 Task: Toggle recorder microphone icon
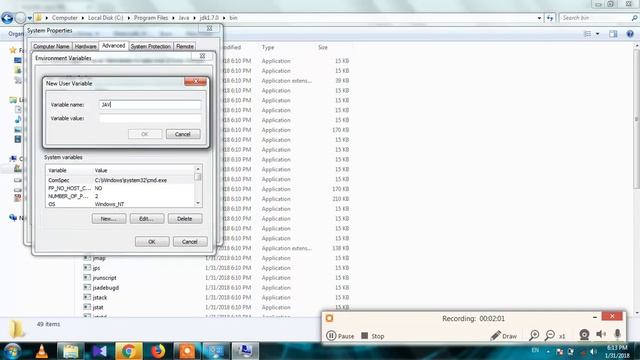point(618,334)
